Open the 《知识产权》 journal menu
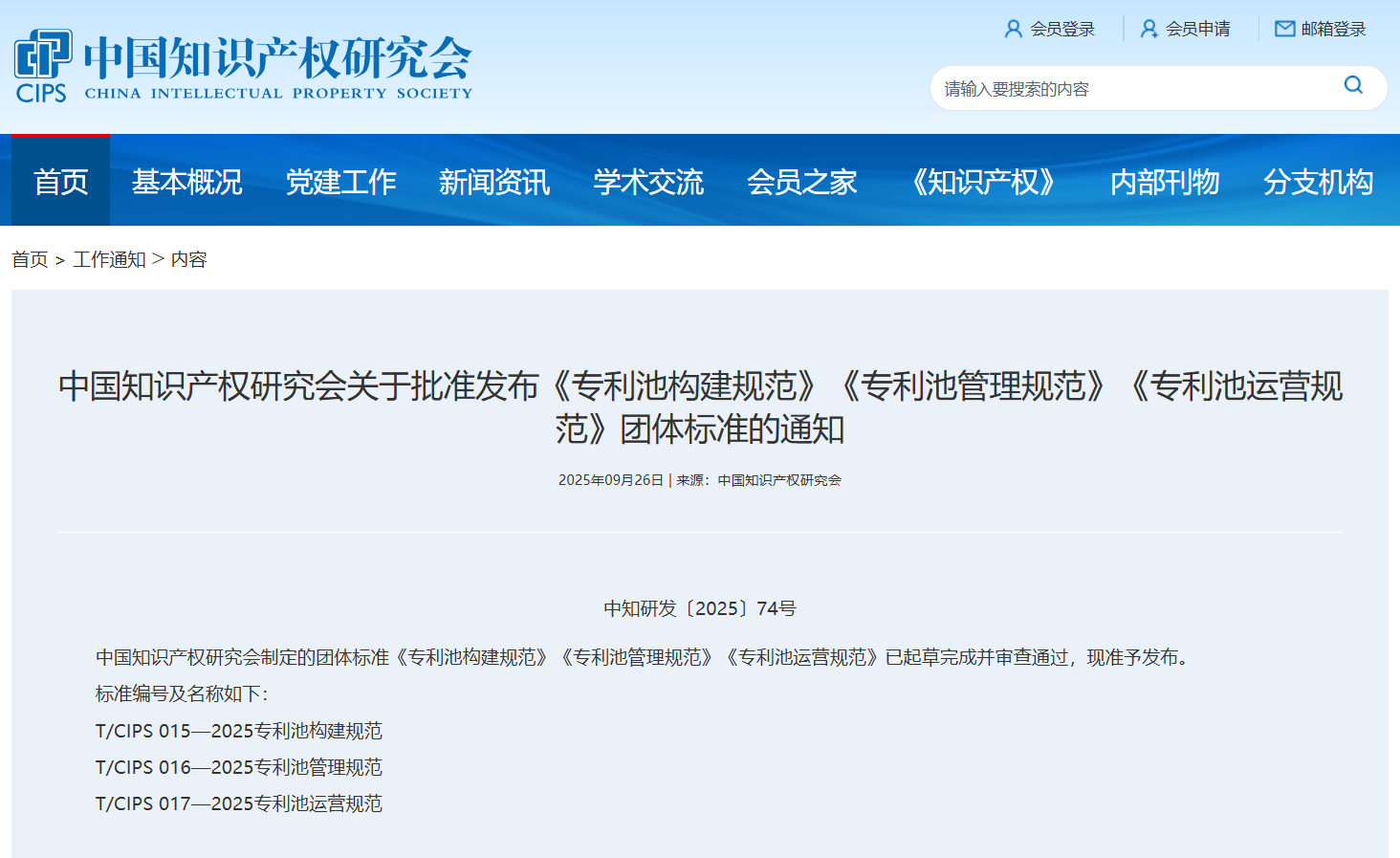 click(983, 182)
